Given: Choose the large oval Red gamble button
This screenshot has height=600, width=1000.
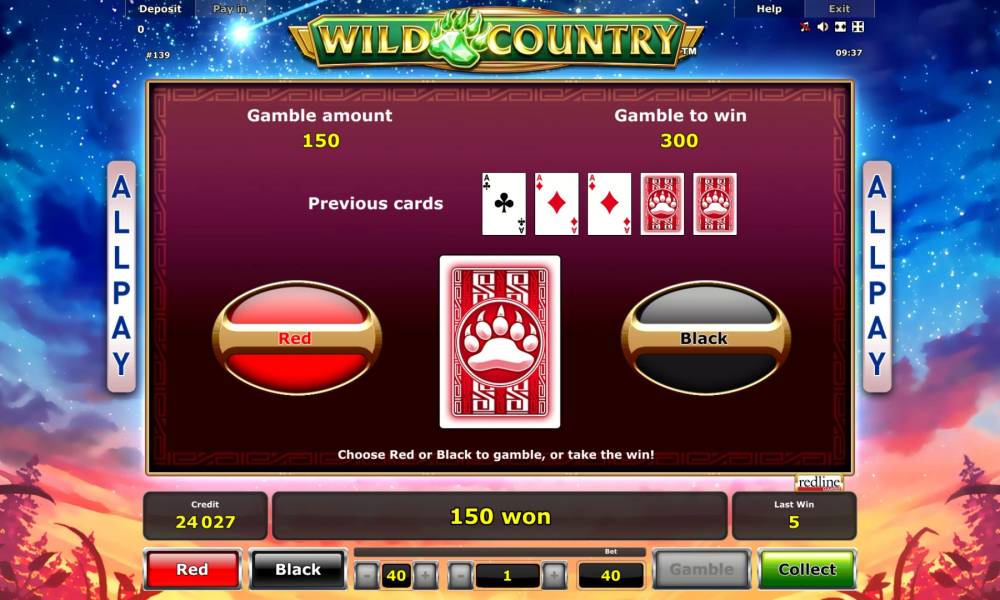Looking at the screenshot, I should [x=297, y=338].
